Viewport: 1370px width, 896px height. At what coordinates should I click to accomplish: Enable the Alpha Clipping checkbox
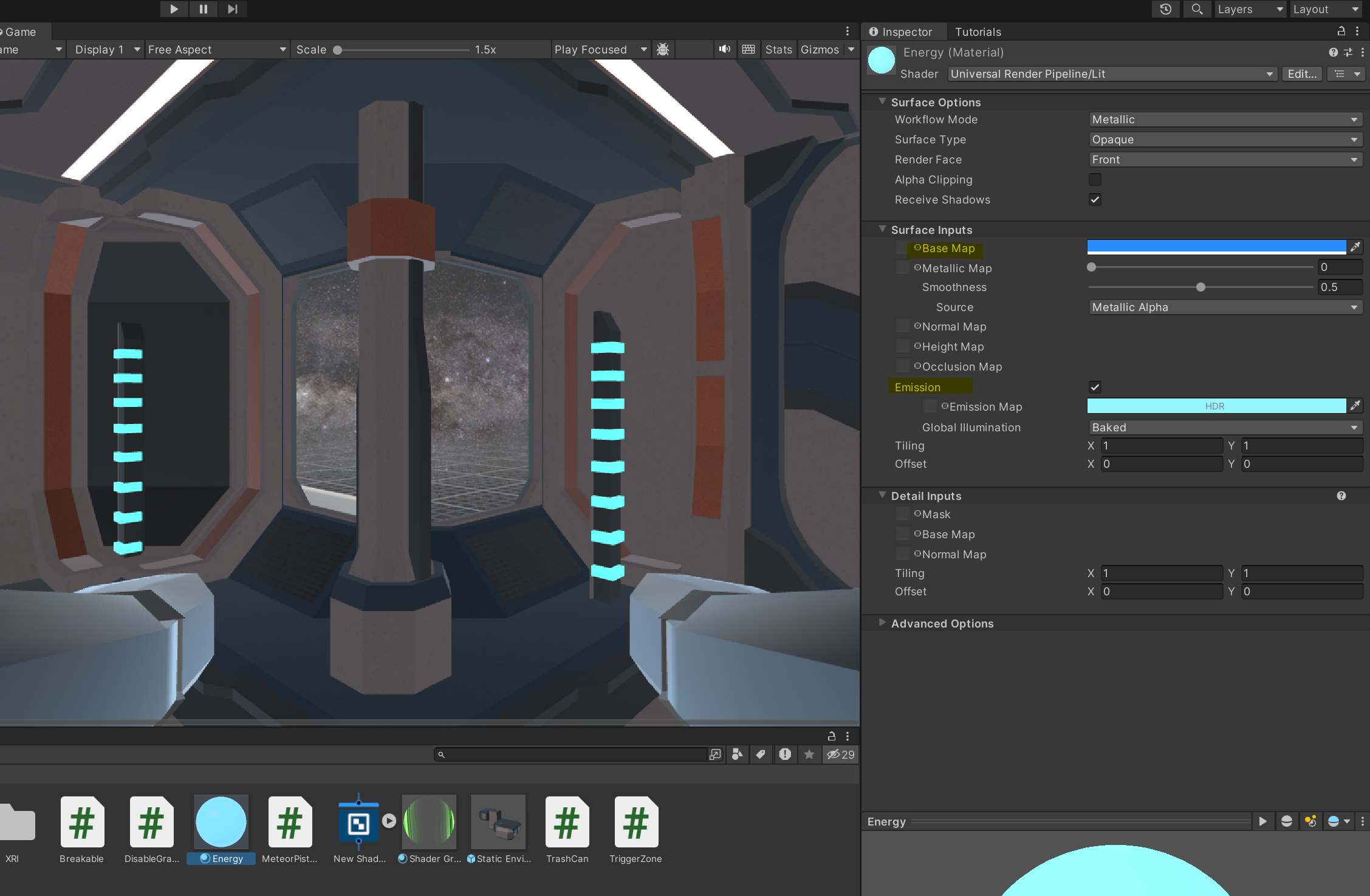[x=1095, y=180]
